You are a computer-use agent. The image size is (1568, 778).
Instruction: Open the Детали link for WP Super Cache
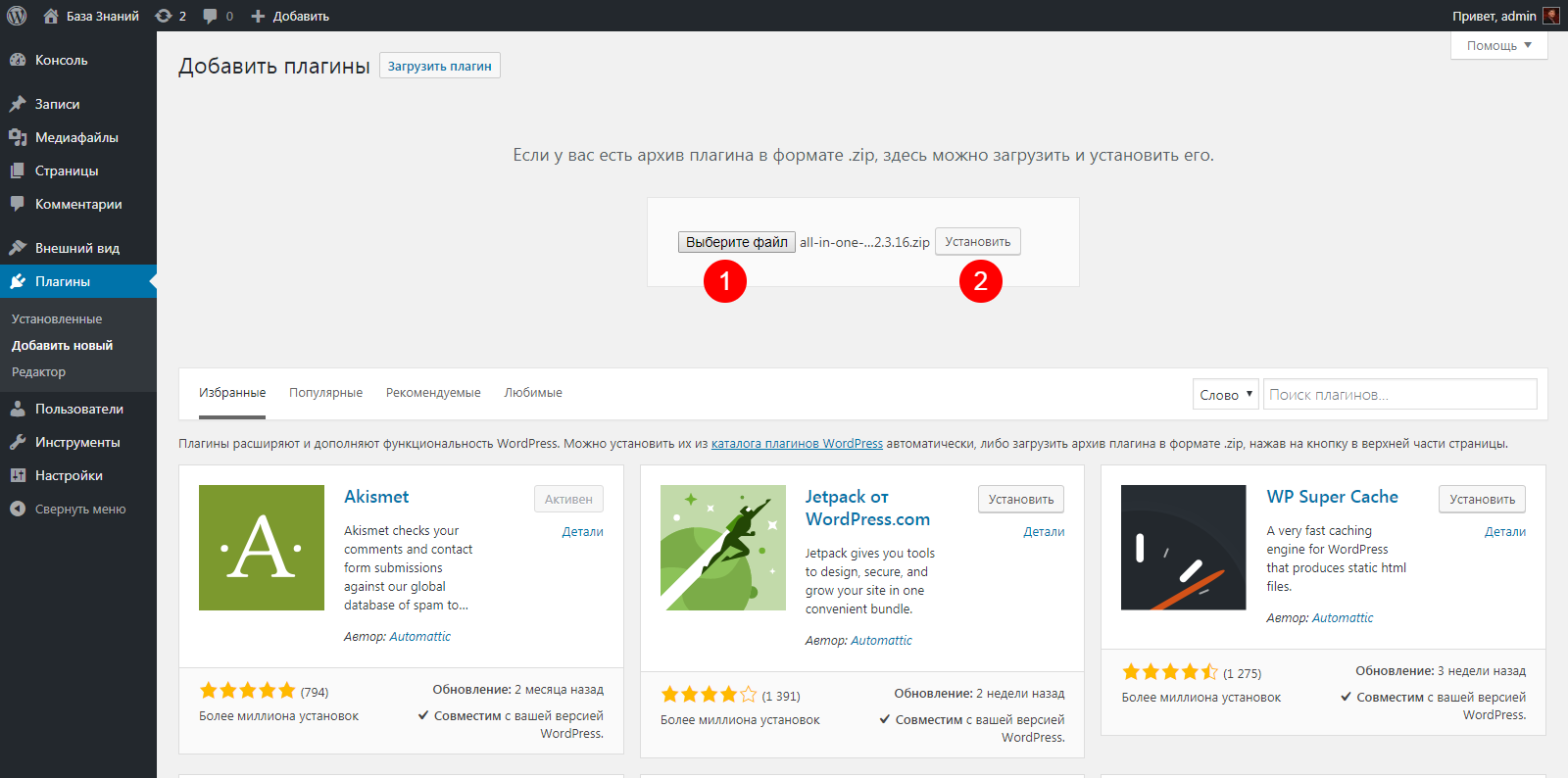1505,532
